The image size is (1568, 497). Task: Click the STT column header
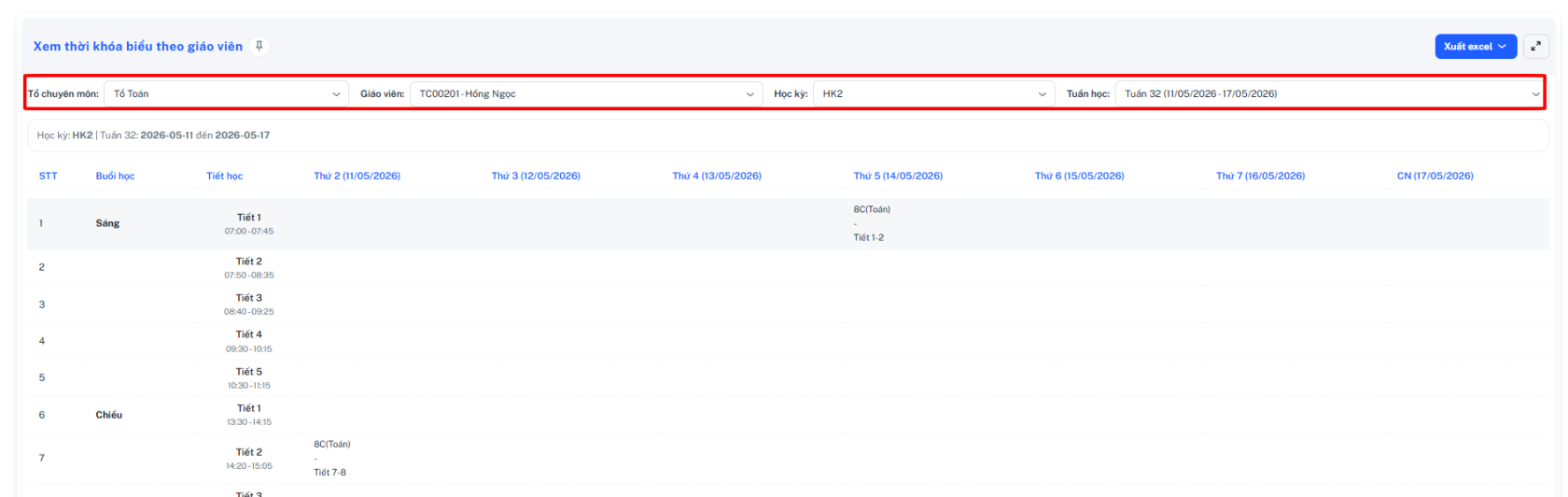click(x=48, y=176)
